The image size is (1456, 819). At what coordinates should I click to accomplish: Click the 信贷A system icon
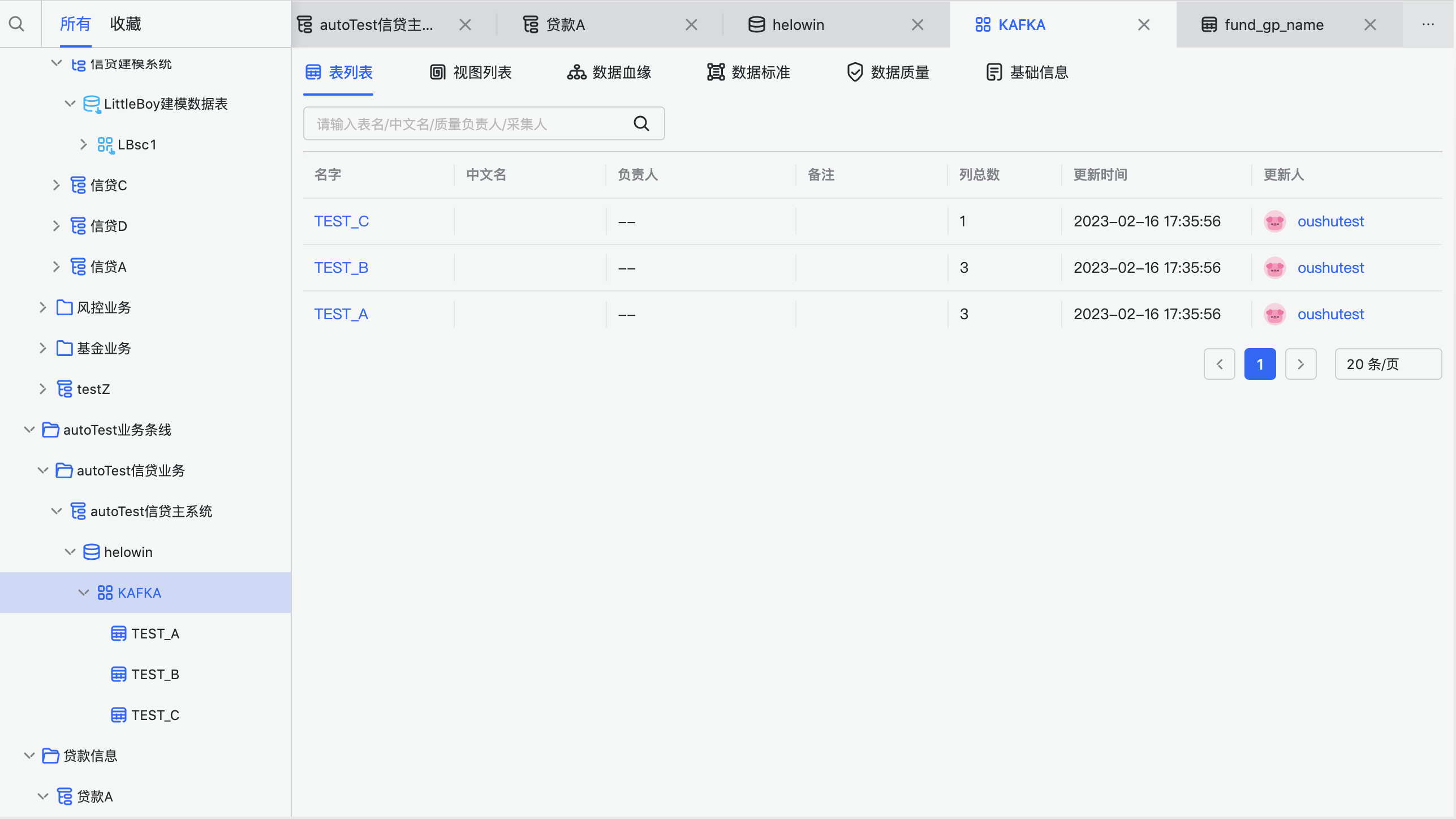[78, 267]
